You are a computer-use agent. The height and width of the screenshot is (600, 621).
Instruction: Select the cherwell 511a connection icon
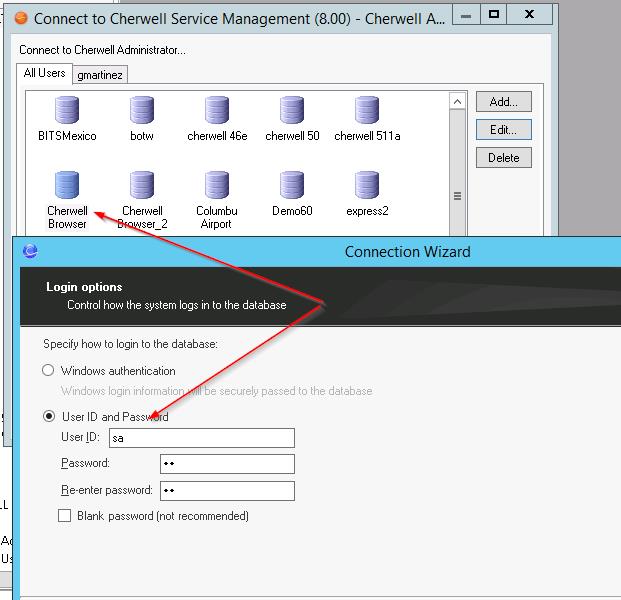click(367, 110)
